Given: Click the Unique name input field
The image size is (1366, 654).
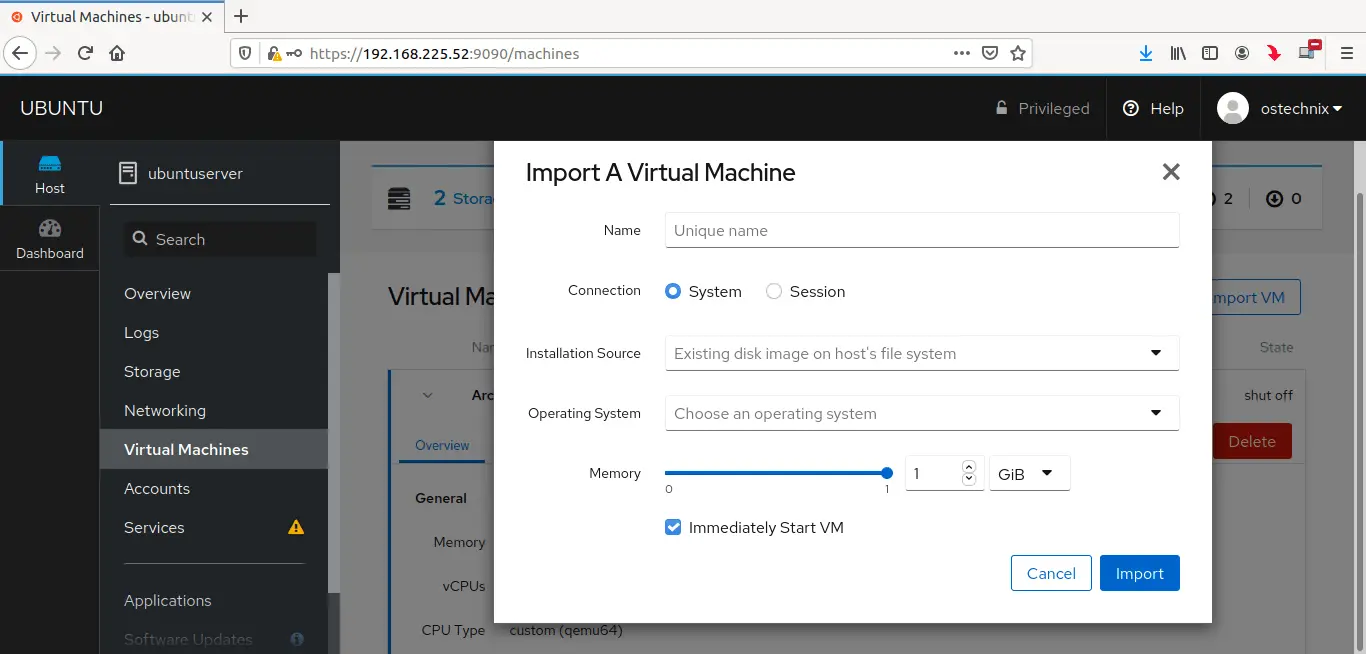Looking at the screenshot, I should (920, 230).
